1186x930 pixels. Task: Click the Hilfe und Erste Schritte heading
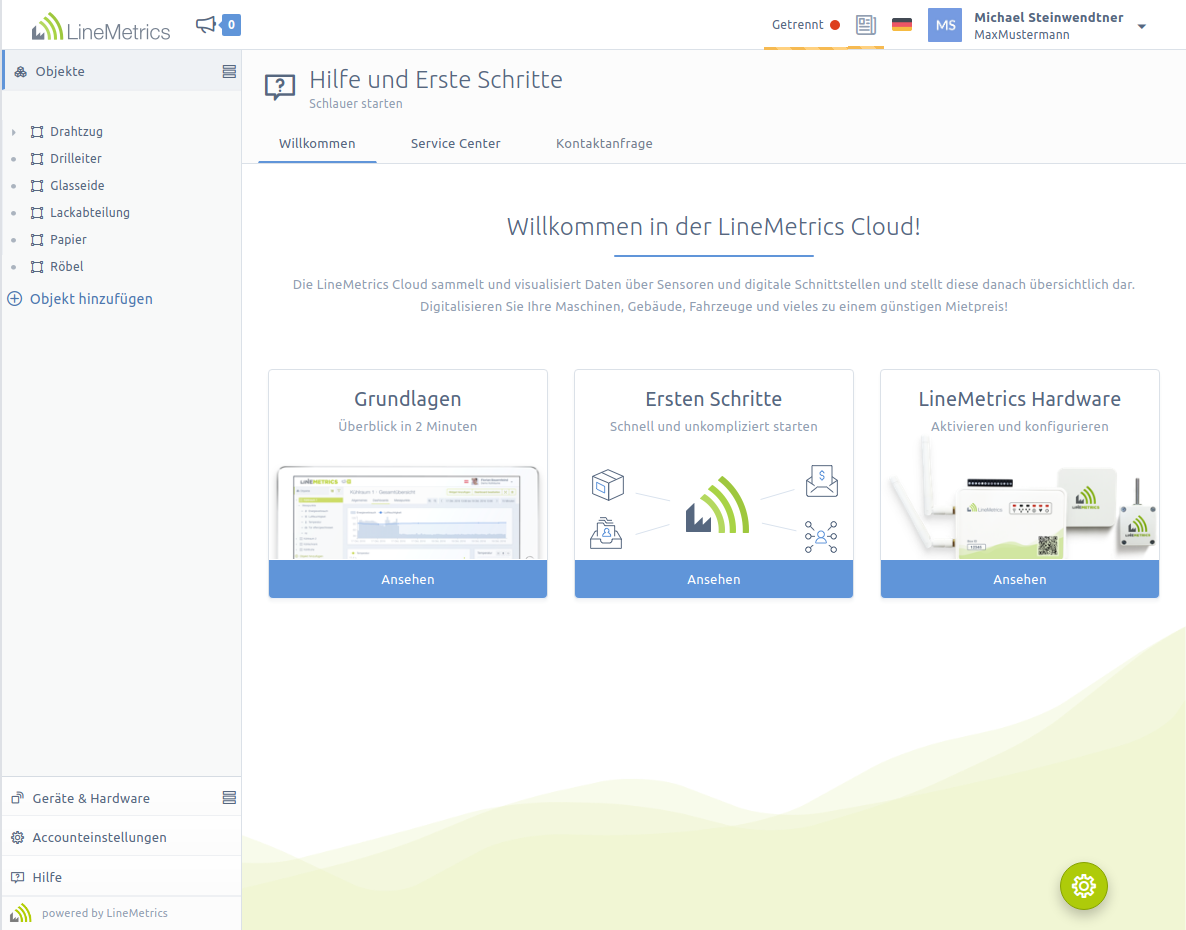click(x=436, y=79)
